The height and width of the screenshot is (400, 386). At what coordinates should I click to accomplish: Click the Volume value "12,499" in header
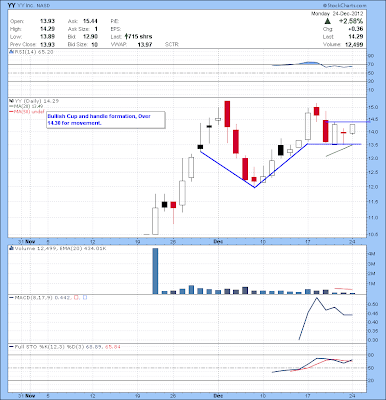(355, 44)
